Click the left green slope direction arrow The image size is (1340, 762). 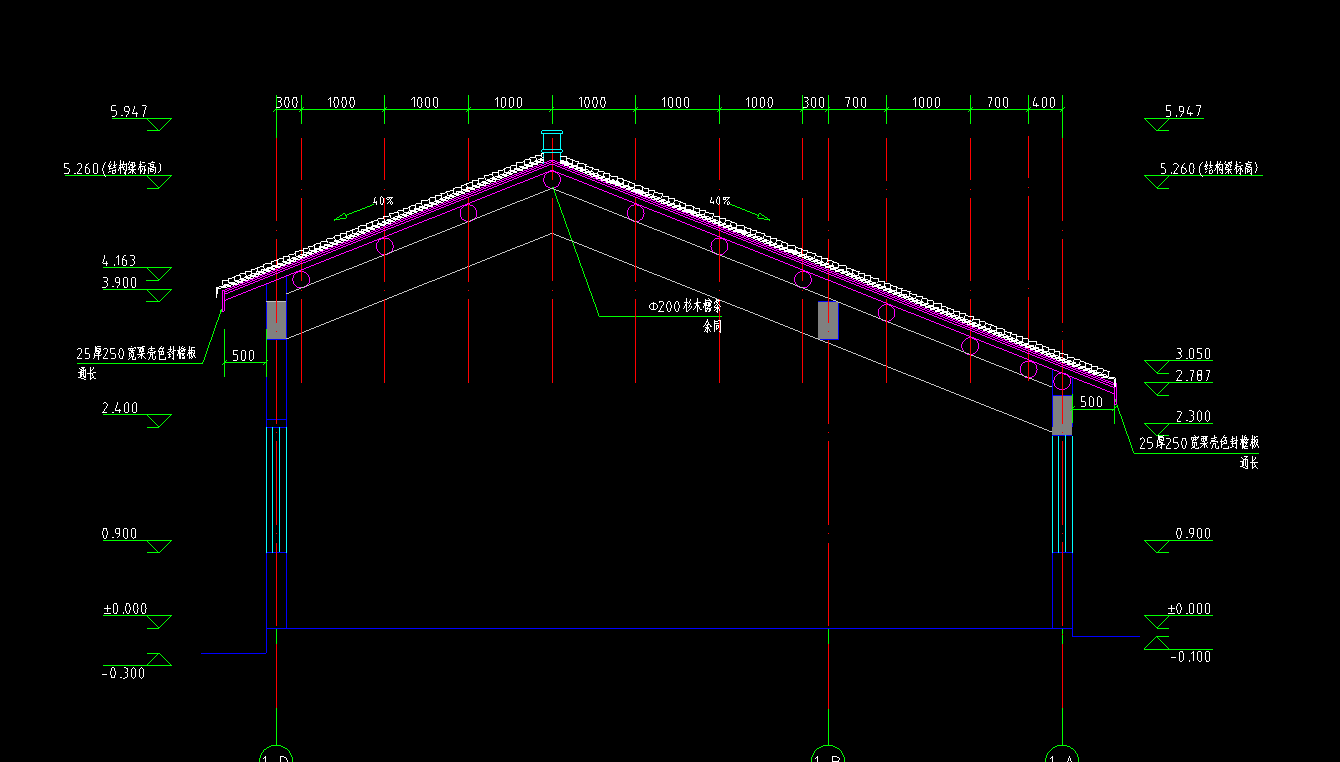[x=352, y=213]
